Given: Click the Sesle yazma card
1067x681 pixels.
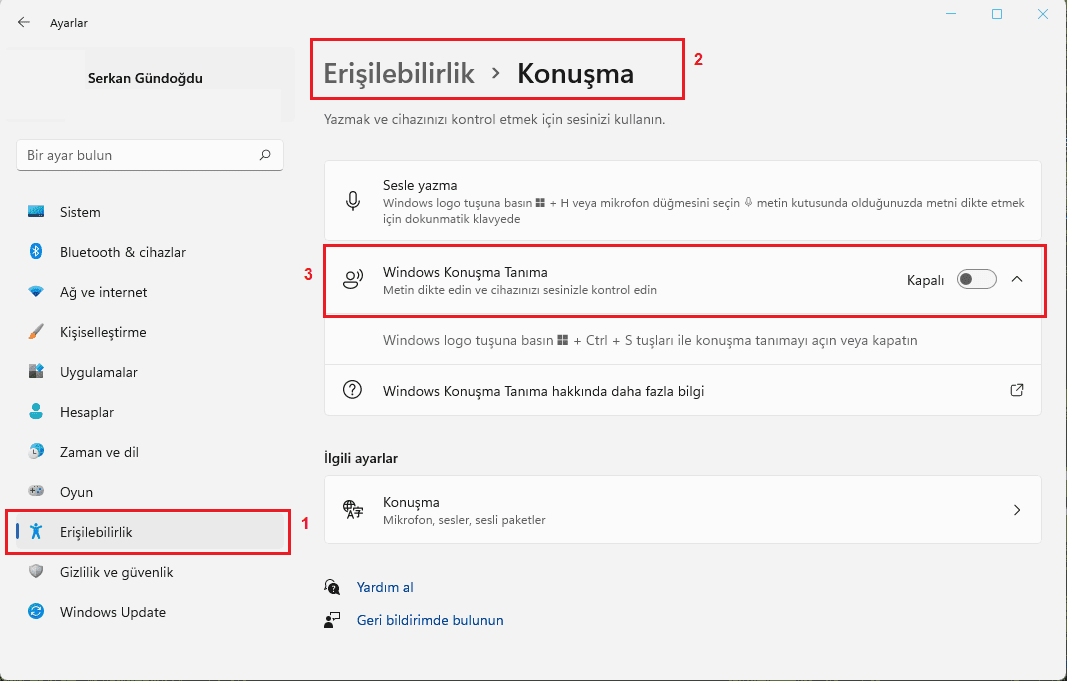Looking at the screenshot, I should tap(683, 201).
